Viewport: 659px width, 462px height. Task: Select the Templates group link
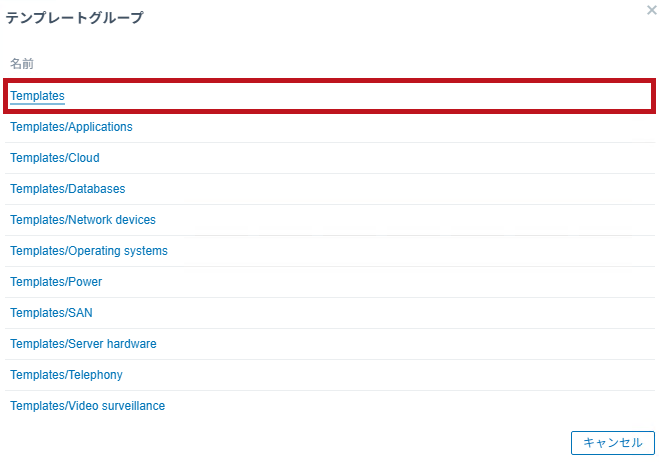pos(37,96)
